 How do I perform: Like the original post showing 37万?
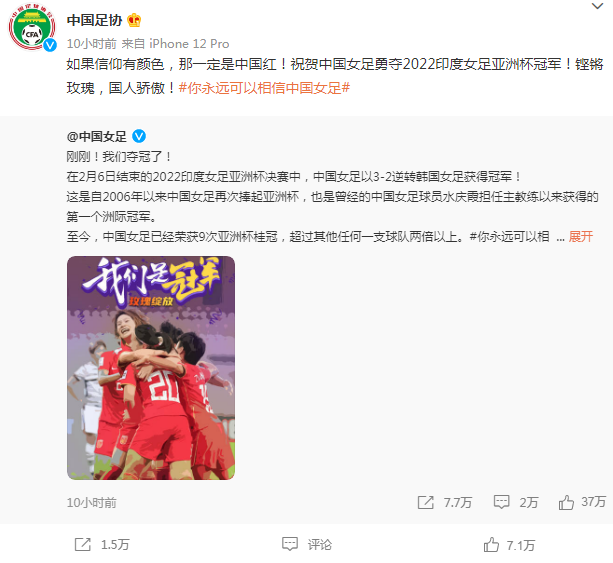582,502
